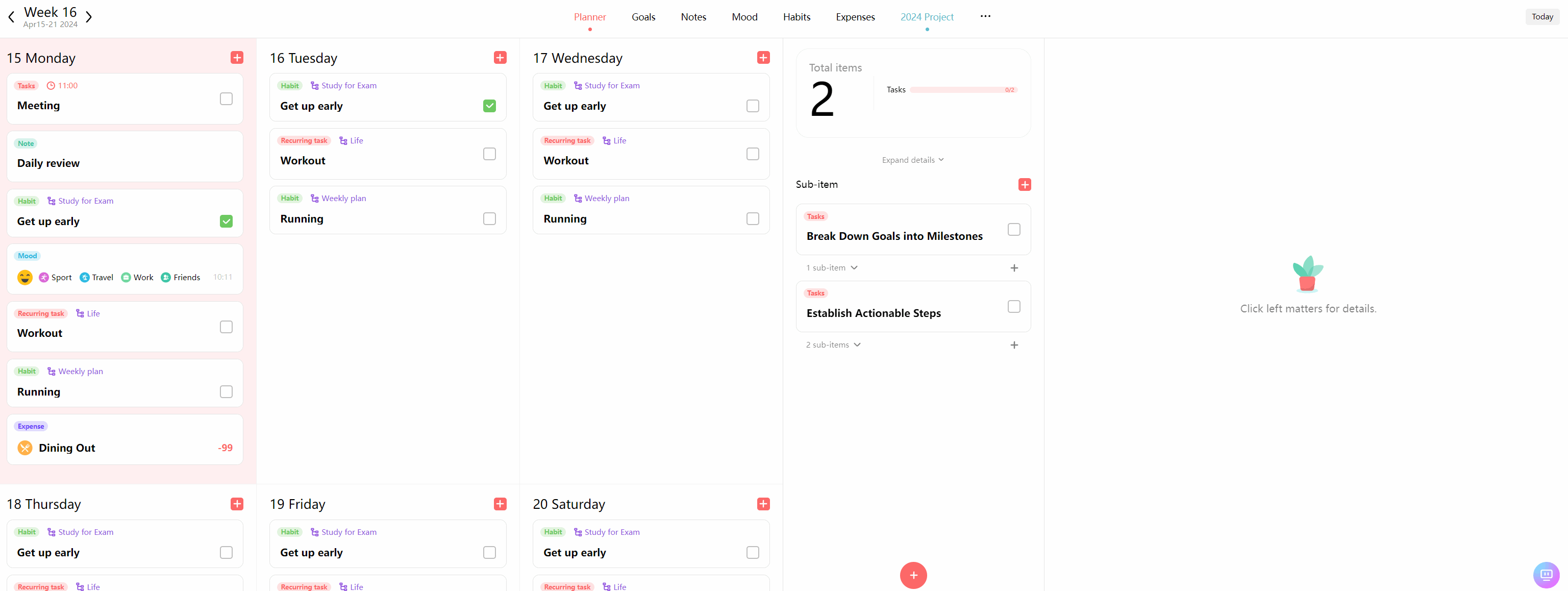Click the -99 expense amount

pyautogui.click(x=225, y=448)
